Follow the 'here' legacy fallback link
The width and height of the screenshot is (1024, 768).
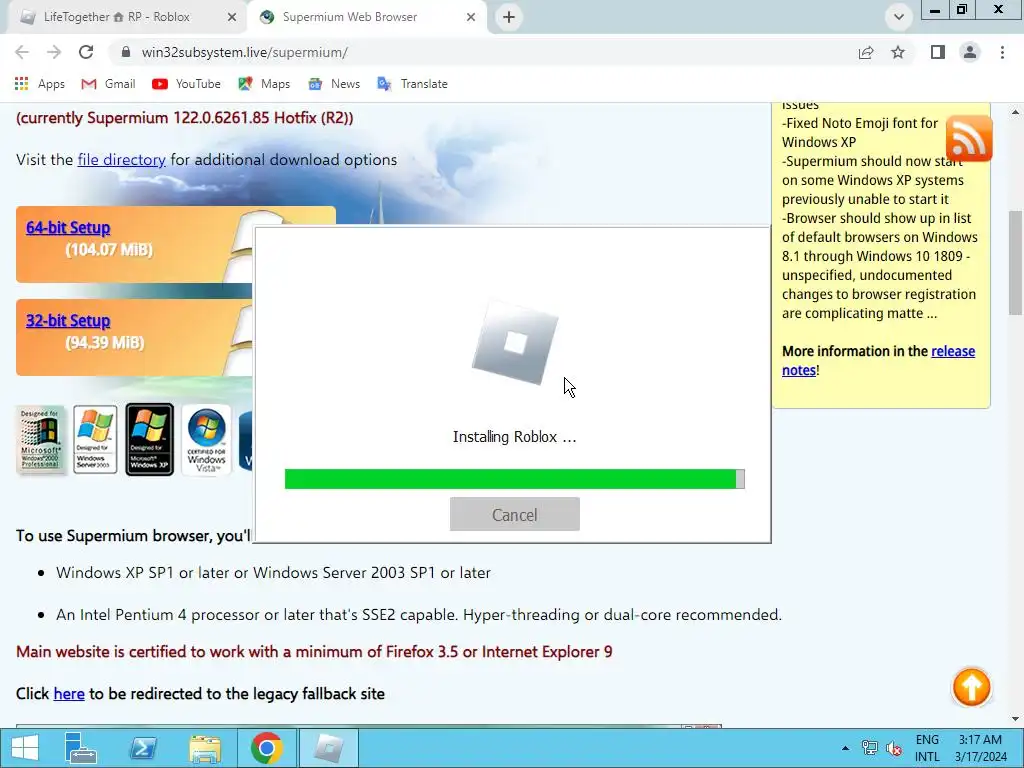69,694
